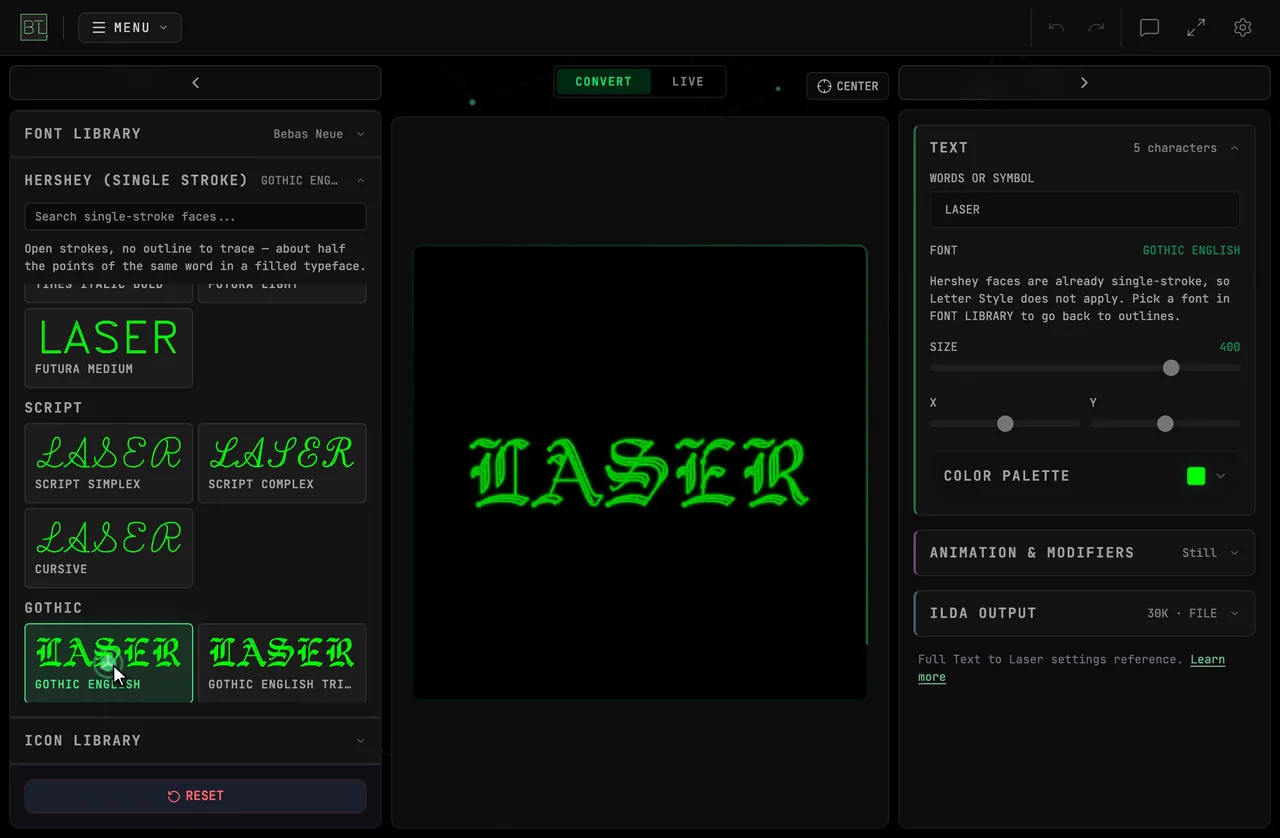Open settings gear icon
Image resolution: width=1280 pixels, height=838 pixels.
[1242, 28]
